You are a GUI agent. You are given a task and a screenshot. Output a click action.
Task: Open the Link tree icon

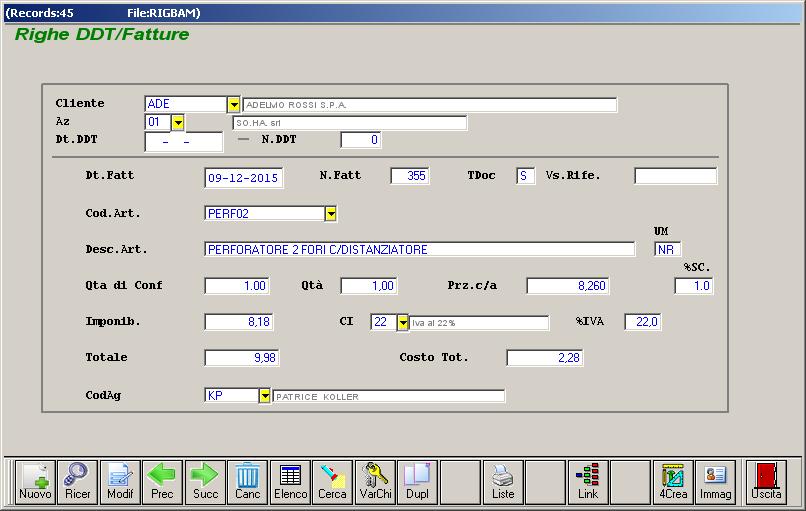[x=588, y=482]
